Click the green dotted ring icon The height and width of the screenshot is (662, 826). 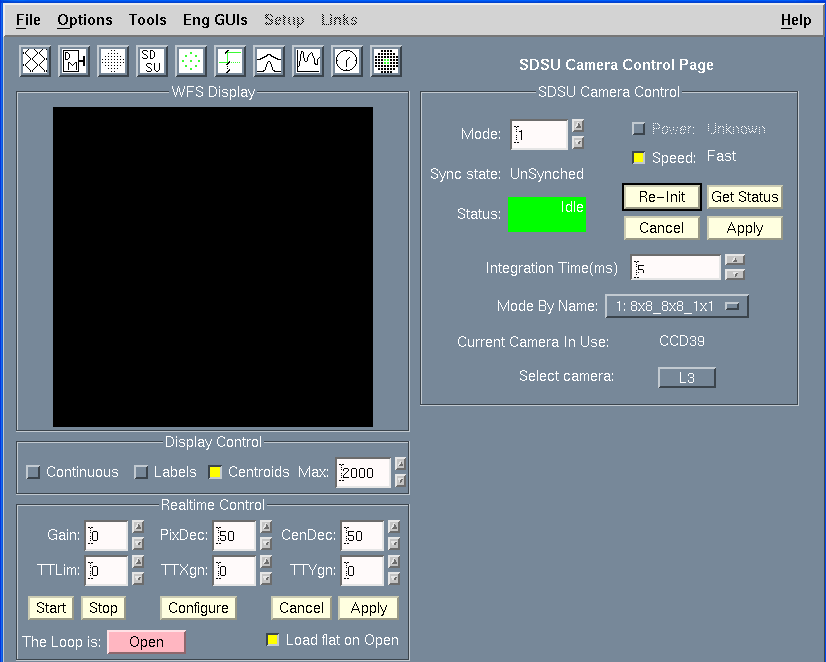point(191,61)
